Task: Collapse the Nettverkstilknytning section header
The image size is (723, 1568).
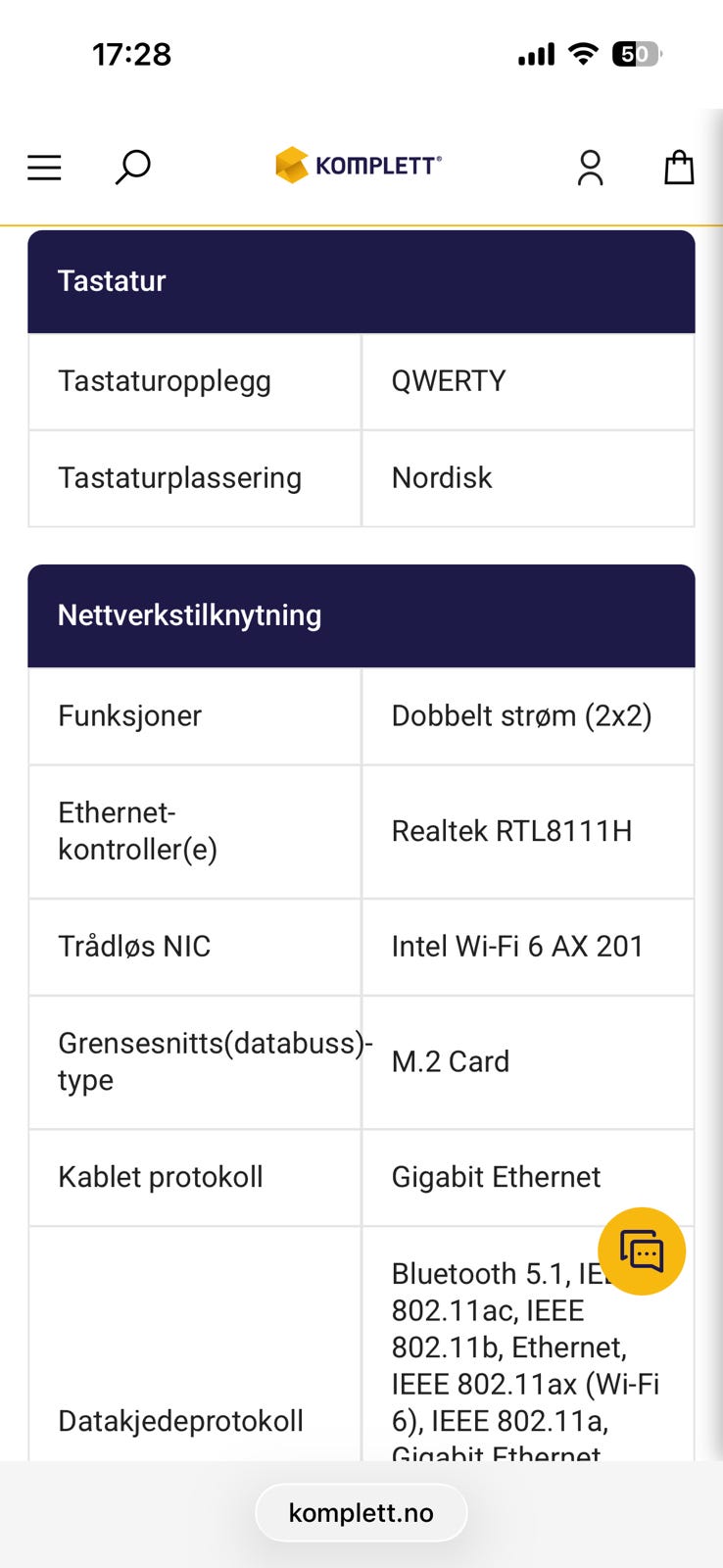Action: 361,615
